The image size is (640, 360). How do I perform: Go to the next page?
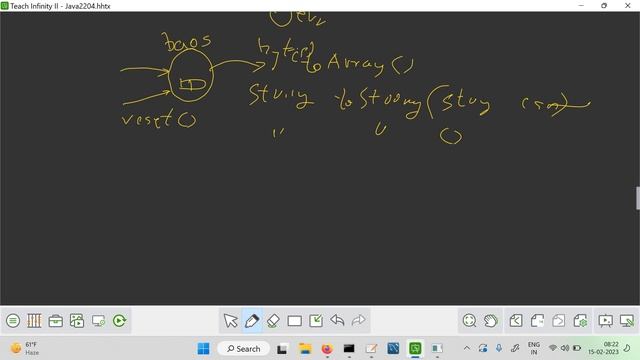click(559, 321)
